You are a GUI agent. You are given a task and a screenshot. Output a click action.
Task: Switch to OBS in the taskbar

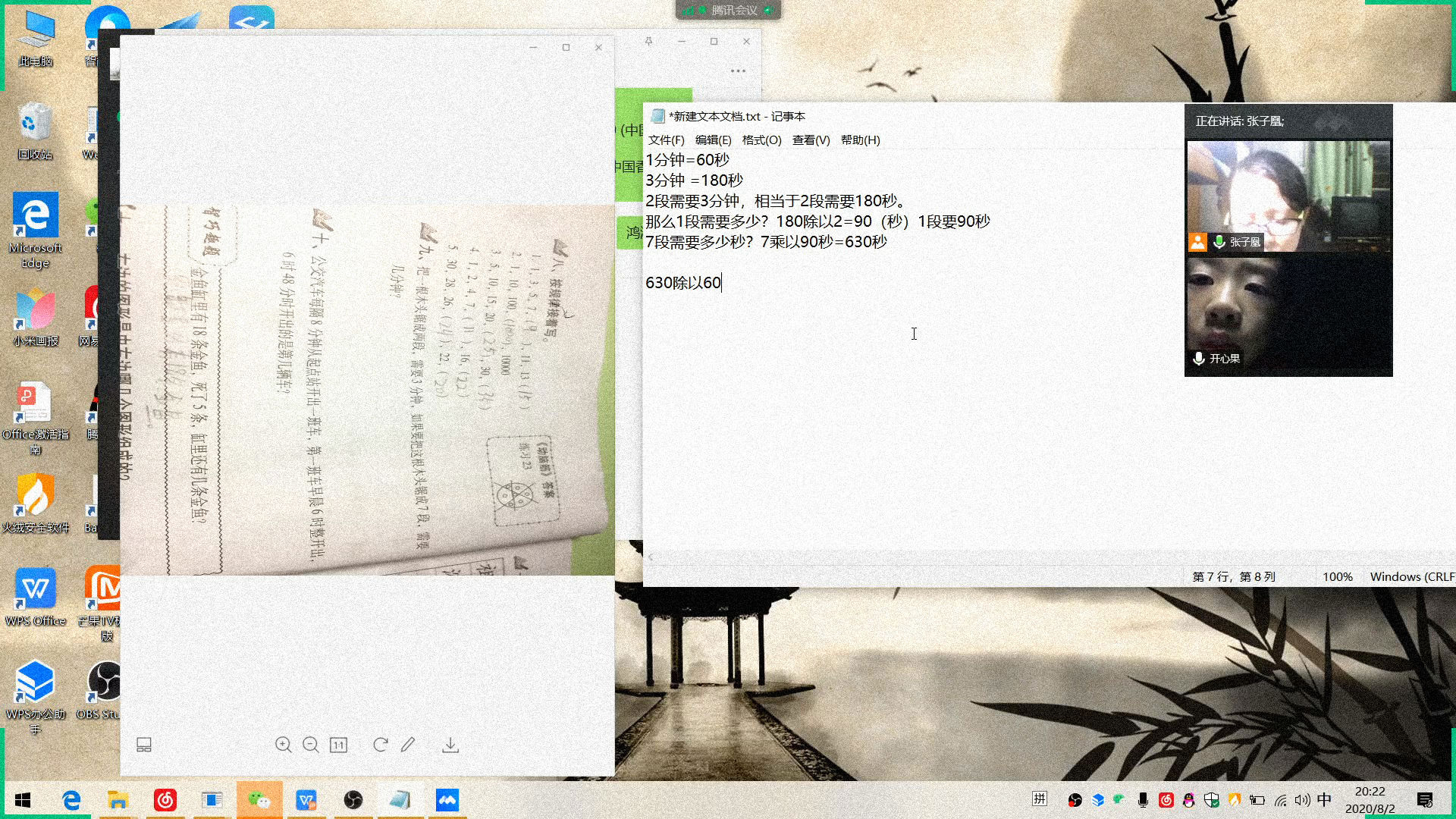pos(353,800)
